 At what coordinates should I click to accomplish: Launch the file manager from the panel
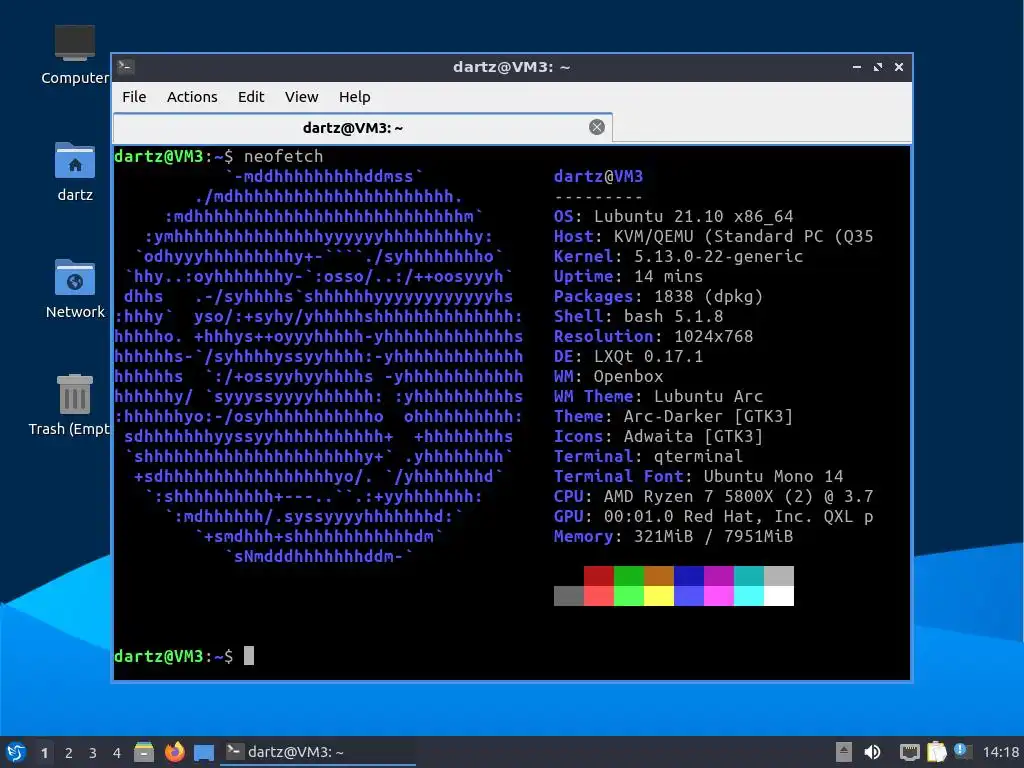click(144, 752)
